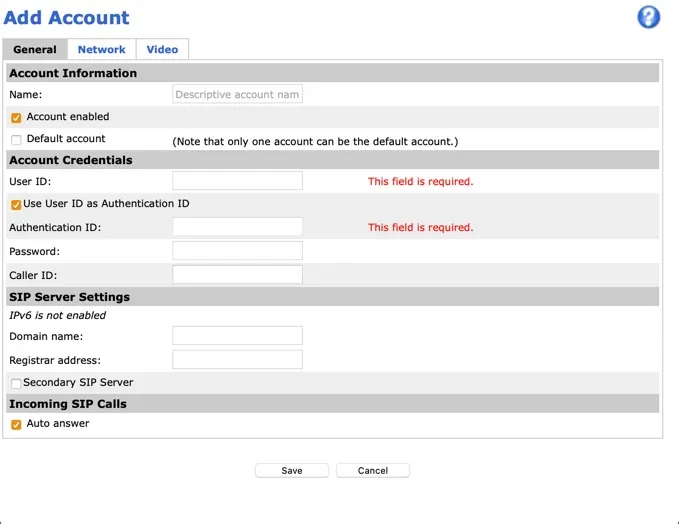Click the Name input field

[237, 94]
